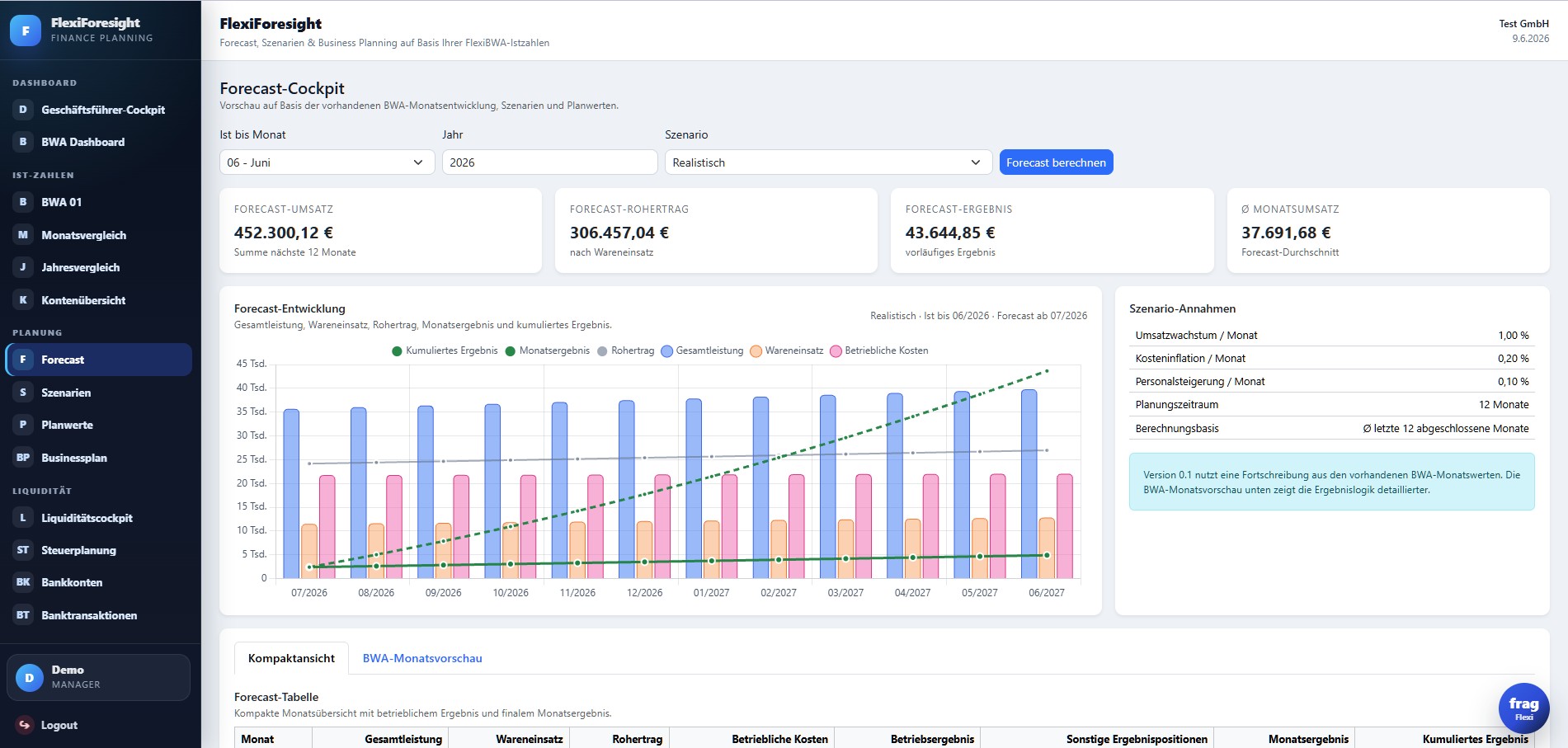This screenshot has width=1568, height=748.
Task: Open the Businessplan BP icon
Action: (23, 458)
